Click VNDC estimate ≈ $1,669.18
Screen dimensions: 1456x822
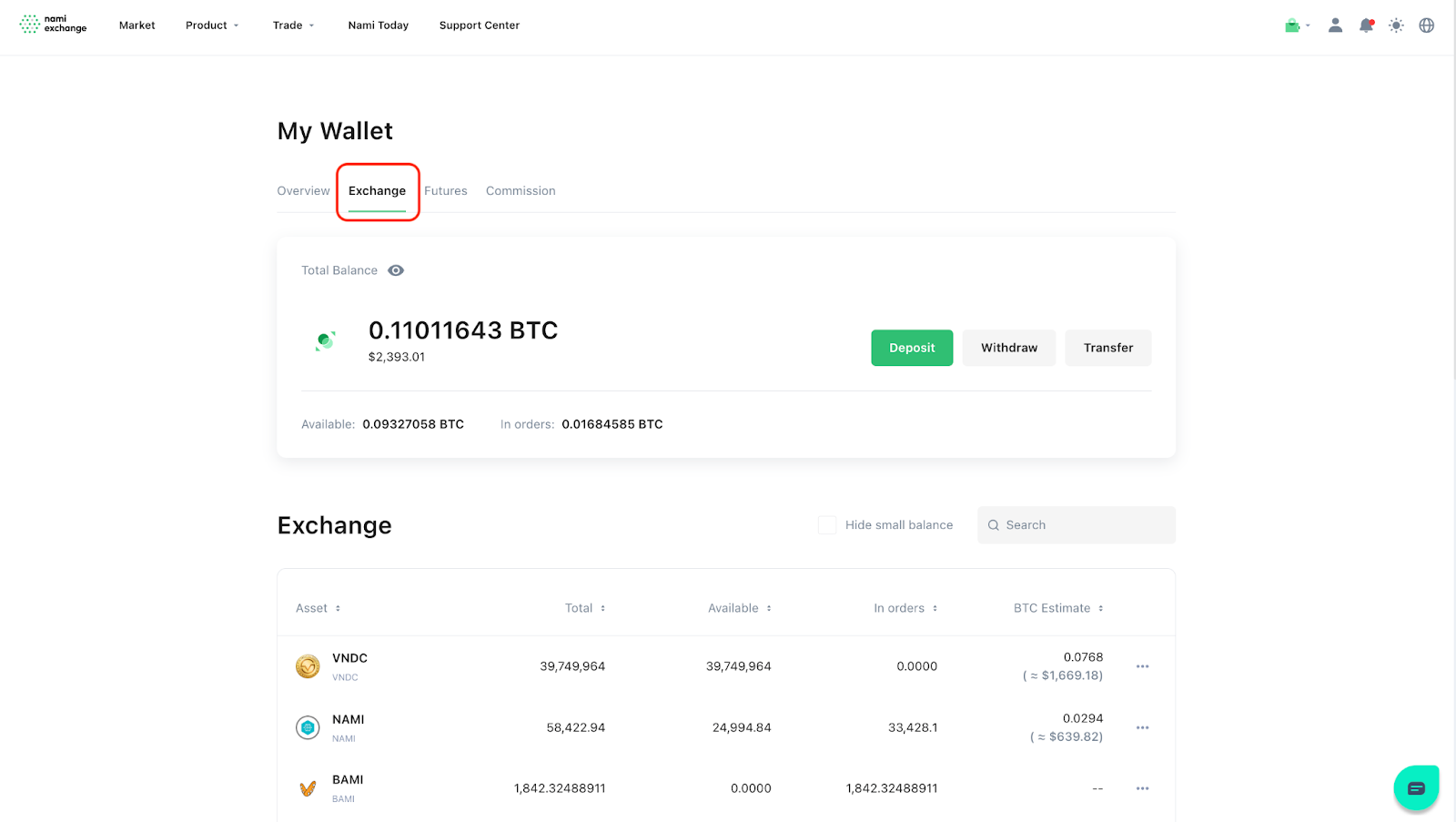pos(1063,675)
